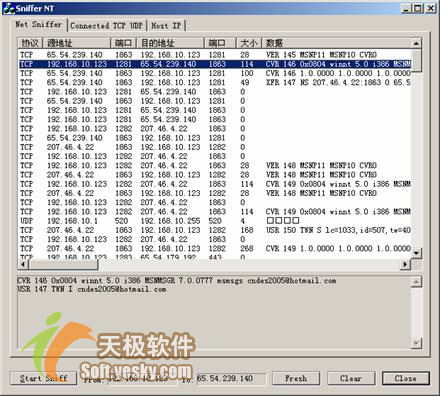Click the detail pane scroll down arrow
This screenshot has width=440, height=396.
[x=416, y=343]
